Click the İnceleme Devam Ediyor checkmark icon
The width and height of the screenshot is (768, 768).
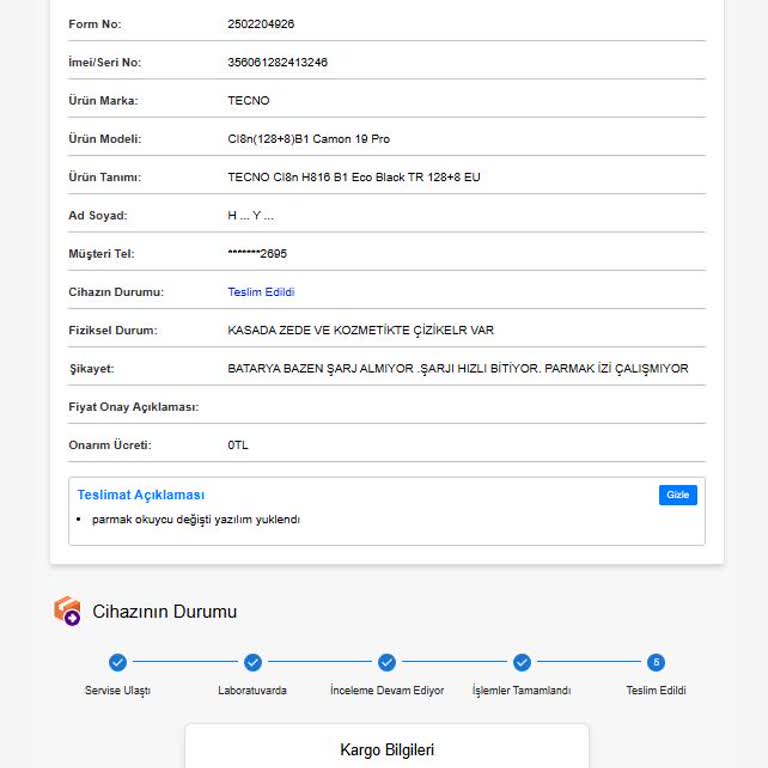click(x=387, y=662)
